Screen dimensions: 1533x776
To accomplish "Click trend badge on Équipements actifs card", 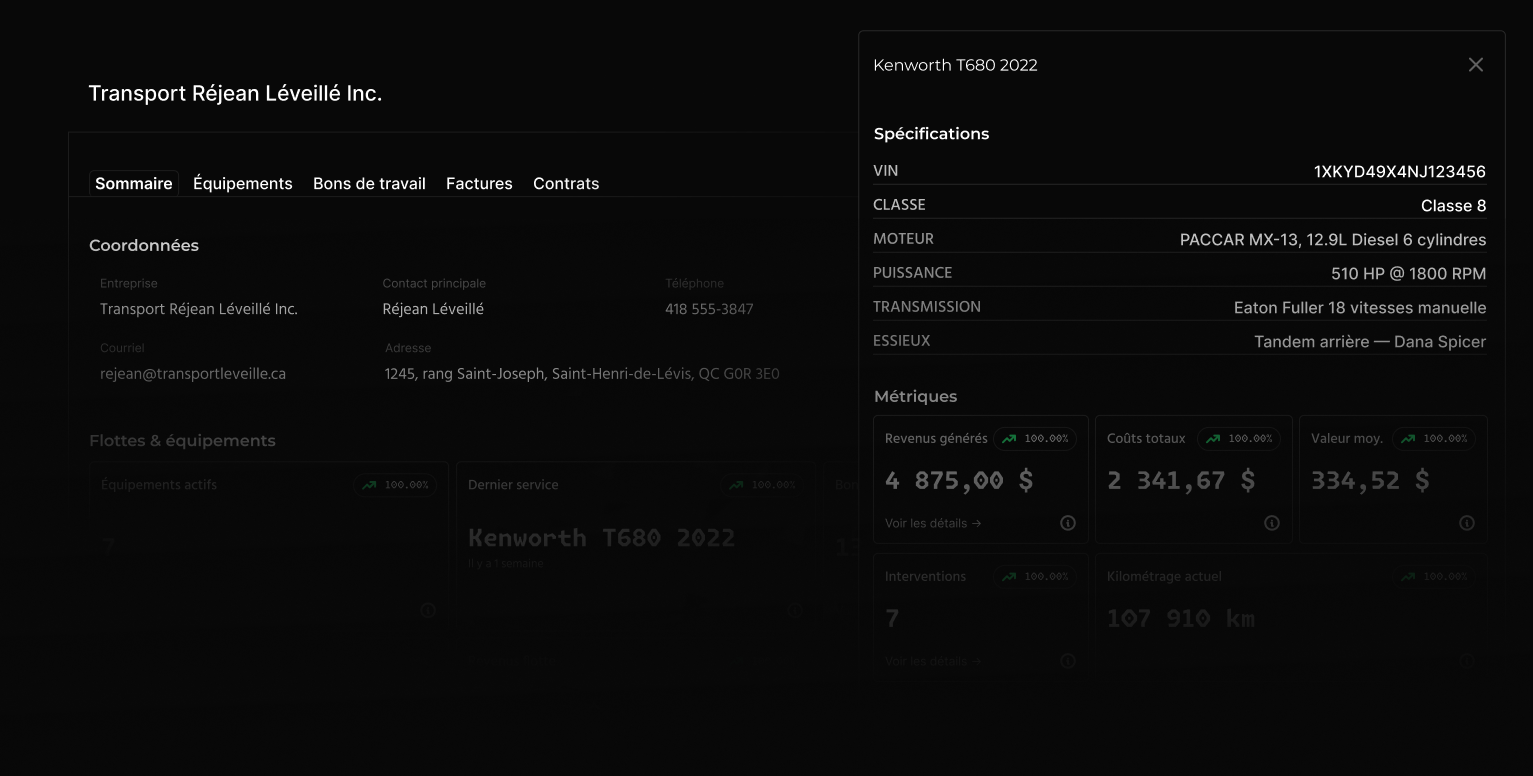I will point(395,485).
